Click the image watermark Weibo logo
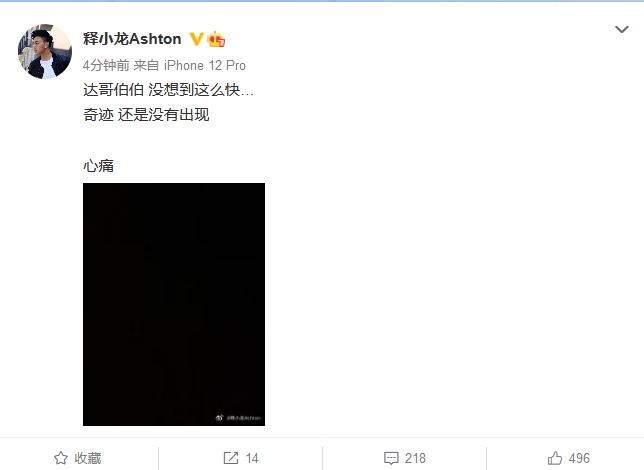The width and height of the screenshot is (644, 470). pos(219,418)
